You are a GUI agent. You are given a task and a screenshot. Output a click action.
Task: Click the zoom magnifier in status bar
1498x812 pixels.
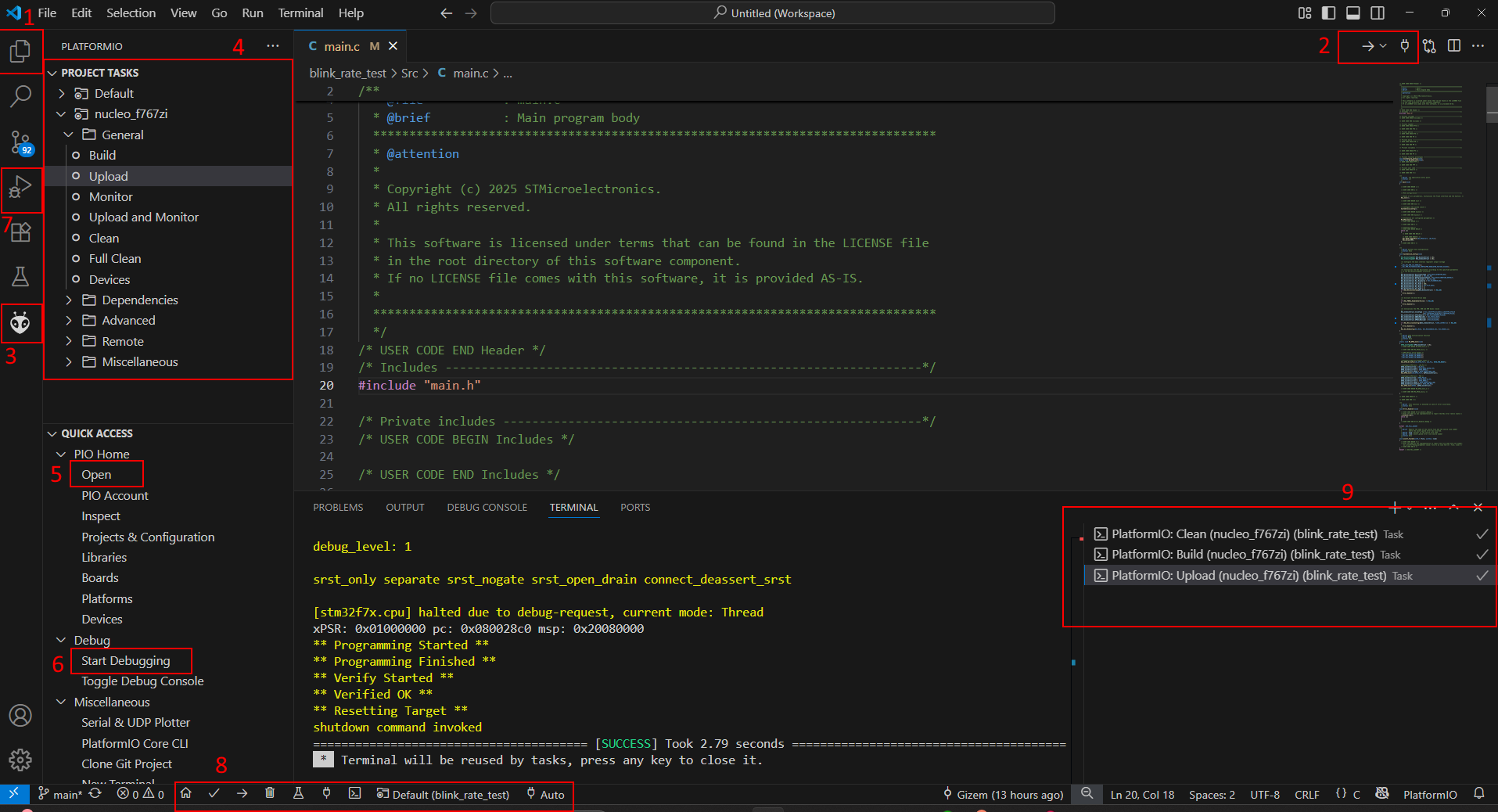[1087, 793]
